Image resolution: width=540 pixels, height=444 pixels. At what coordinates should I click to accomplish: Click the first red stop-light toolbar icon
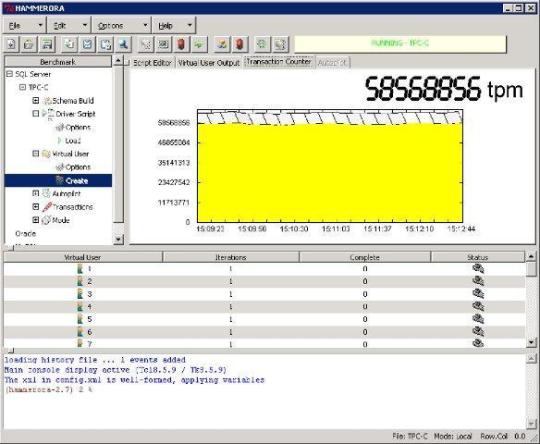click(181, 44)
